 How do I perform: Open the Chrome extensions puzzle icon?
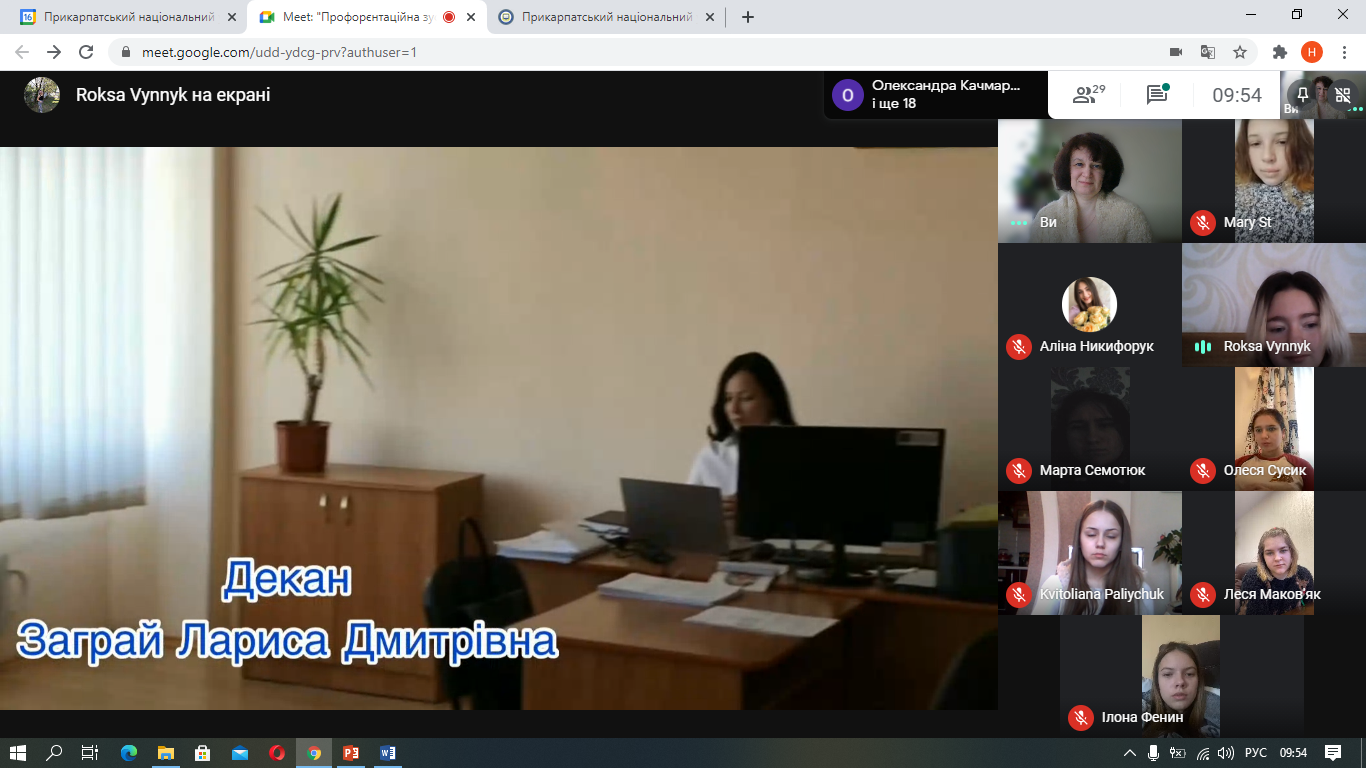[1279, 52]
